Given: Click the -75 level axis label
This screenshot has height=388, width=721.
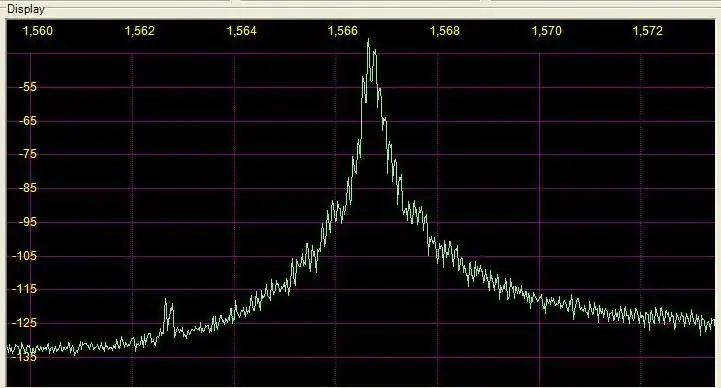Looking at the screenshot, I should click(28, 154).
